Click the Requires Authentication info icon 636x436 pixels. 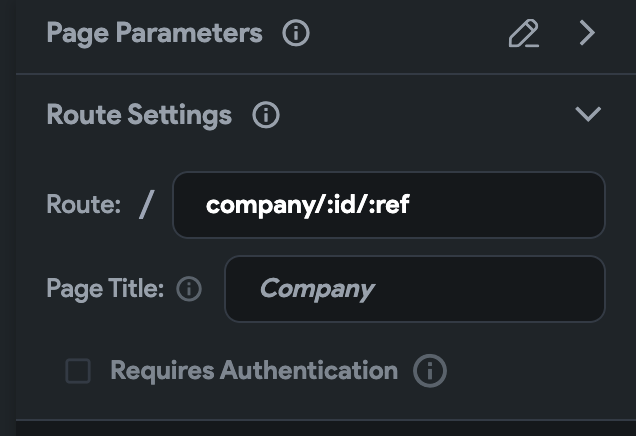430,371
